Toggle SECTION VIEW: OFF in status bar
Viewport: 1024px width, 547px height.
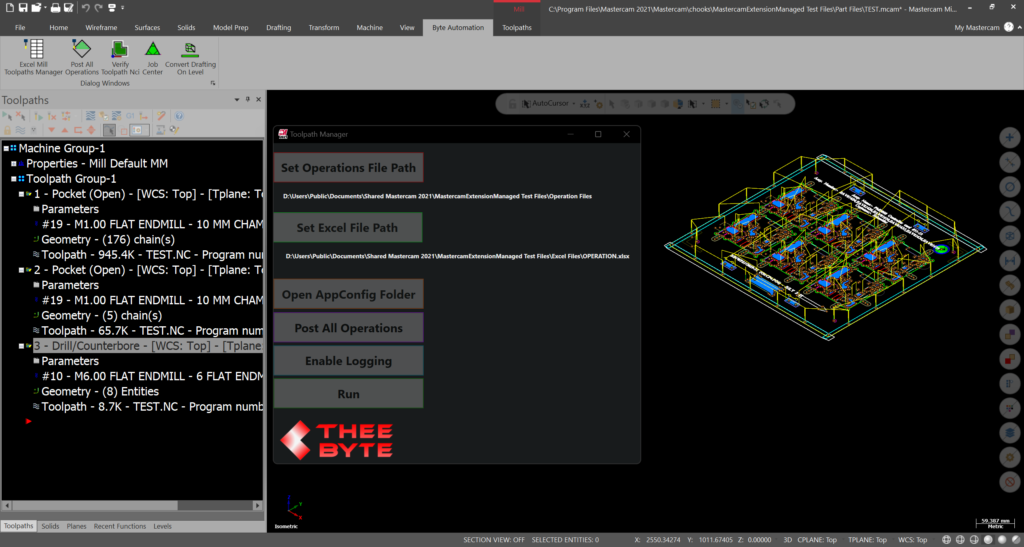point(494,540)
